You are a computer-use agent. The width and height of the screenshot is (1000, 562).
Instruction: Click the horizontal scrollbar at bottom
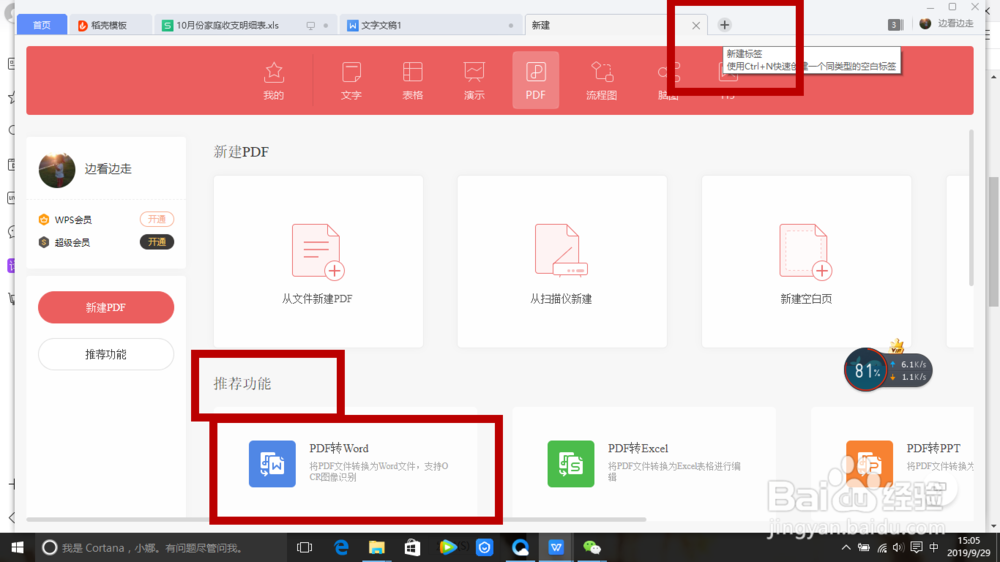point(336,520)
